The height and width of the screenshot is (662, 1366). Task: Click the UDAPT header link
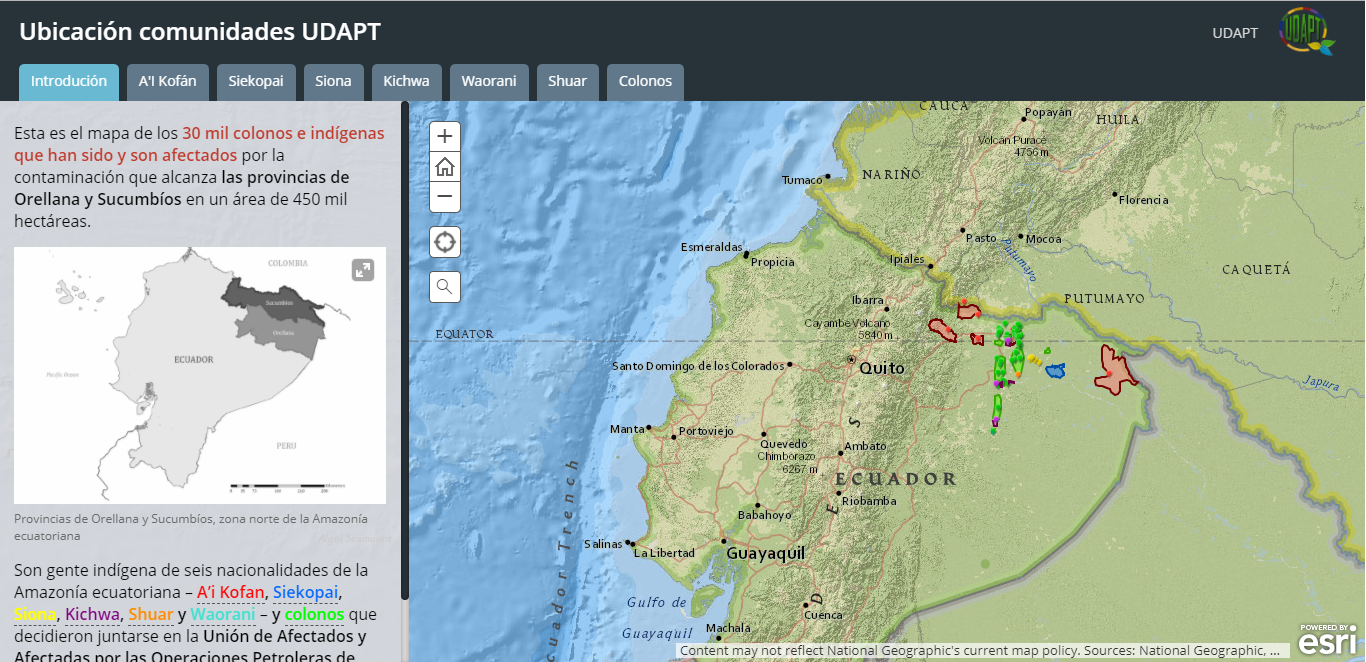(1235, 33)
